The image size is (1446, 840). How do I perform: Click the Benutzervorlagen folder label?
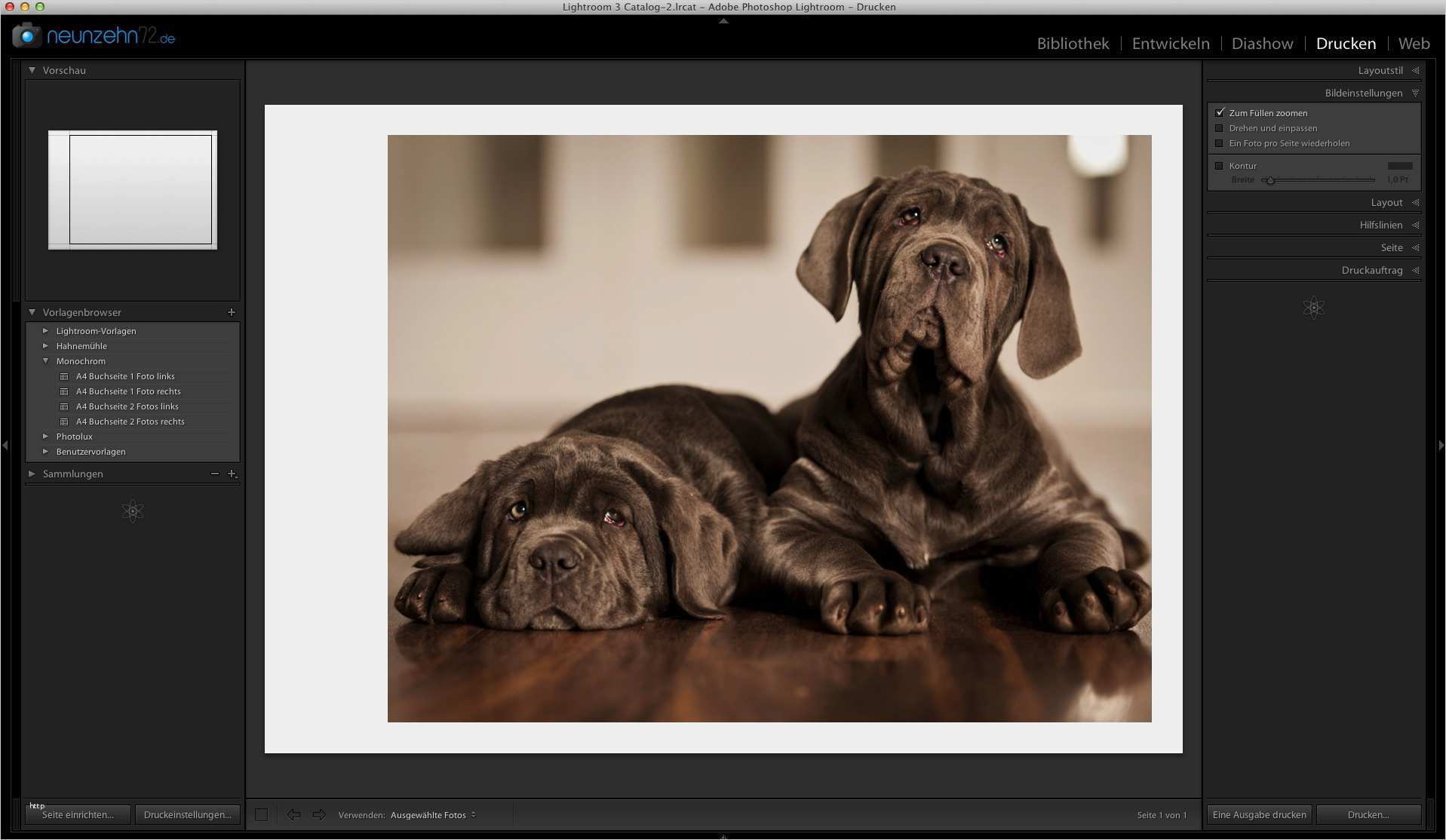tap(91, 452)
